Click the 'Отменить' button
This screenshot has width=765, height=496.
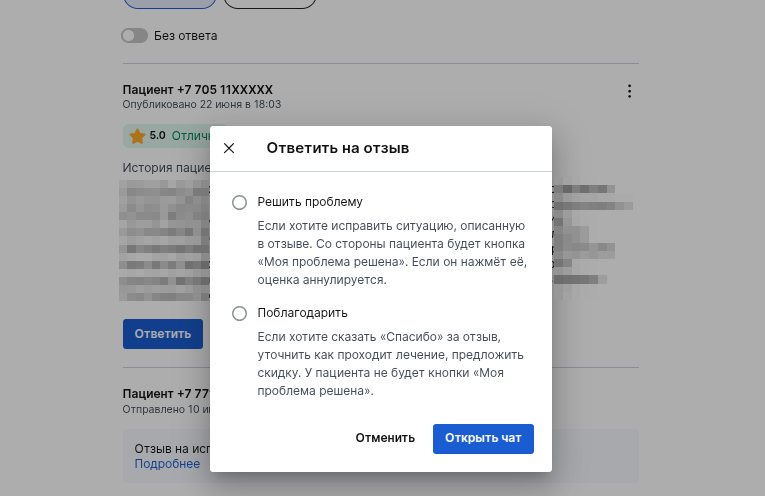click(385, 438)
